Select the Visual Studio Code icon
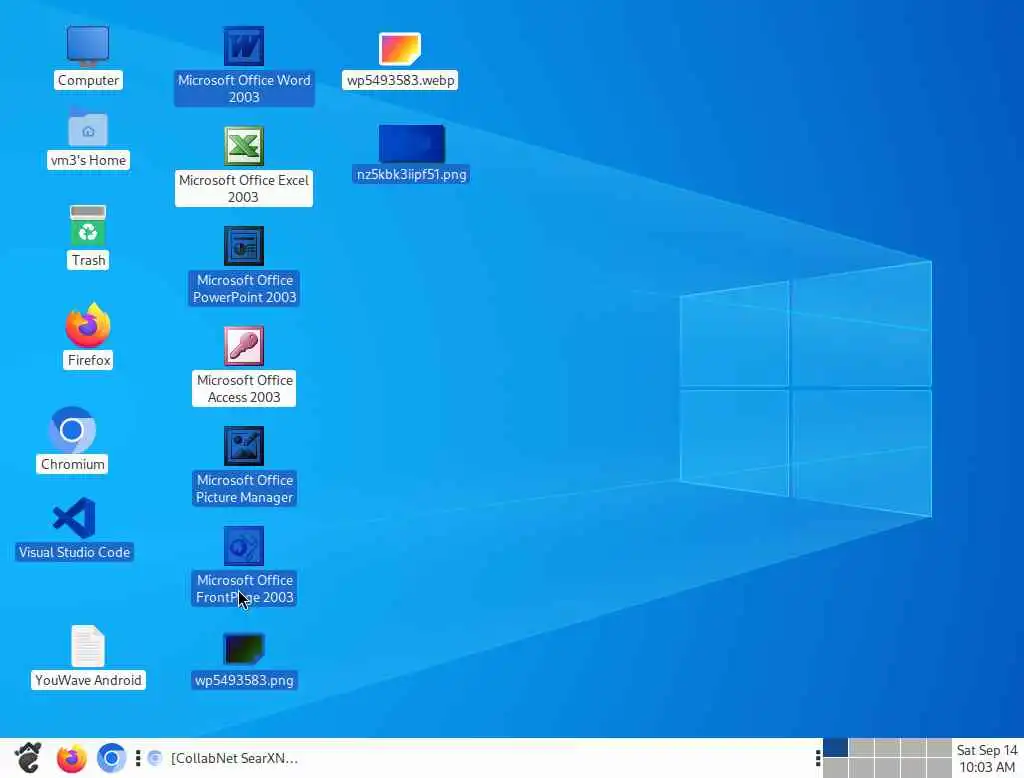Viewport: 1024px width, 778px height. pyautogui.click(x=74, y=517)
